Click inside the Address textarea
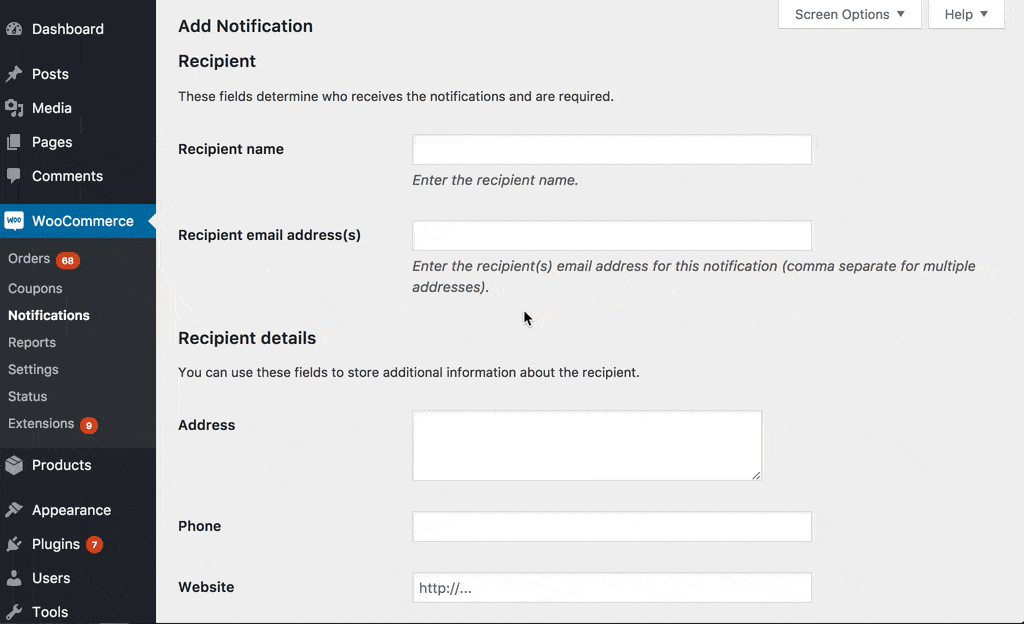This screenshot has height=624, width=1024. click(587, 446)
